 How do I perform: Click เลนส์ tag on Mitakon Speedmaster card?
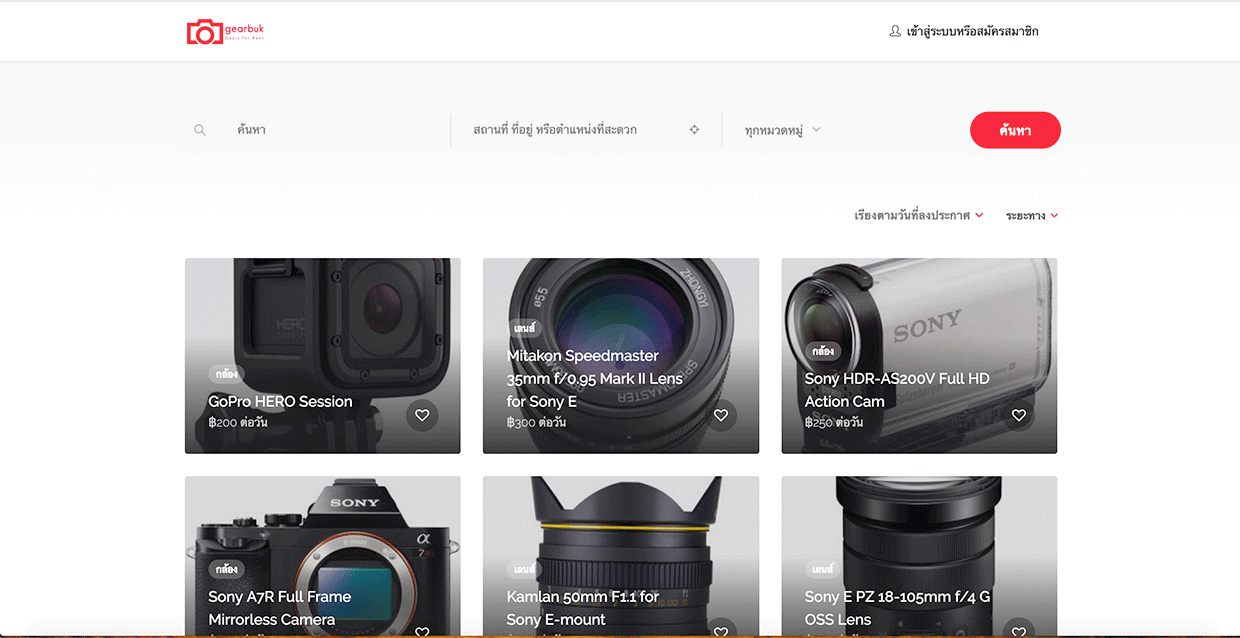(525, 328)
